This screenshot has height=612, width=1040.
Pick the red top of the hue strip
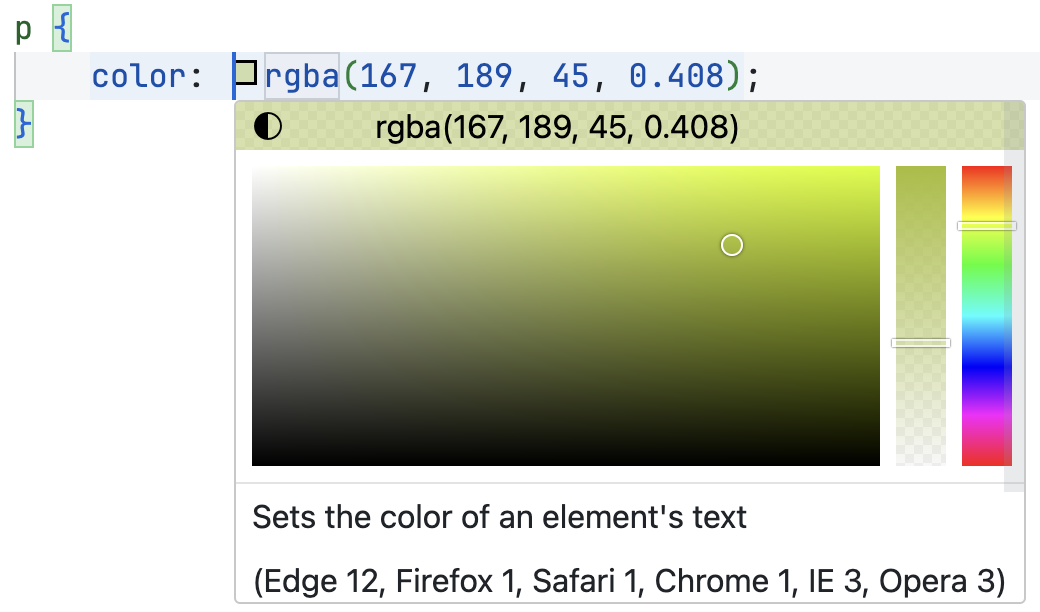986,172
